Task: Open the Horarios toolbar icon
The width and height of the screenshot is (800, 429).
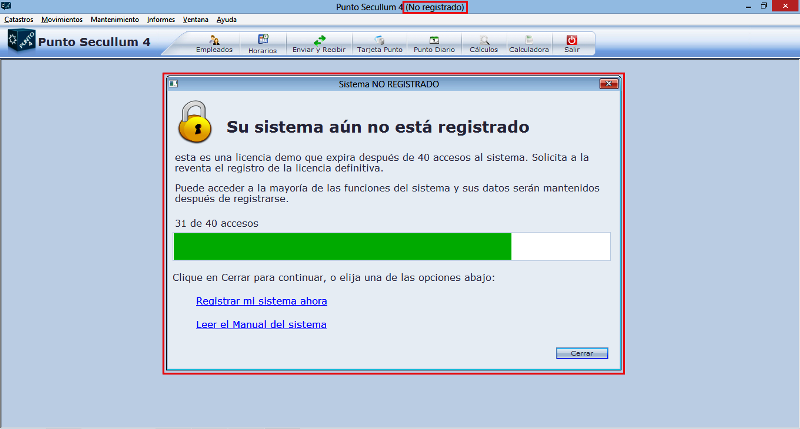Action: pyautogui.click(x=263, y=44)
